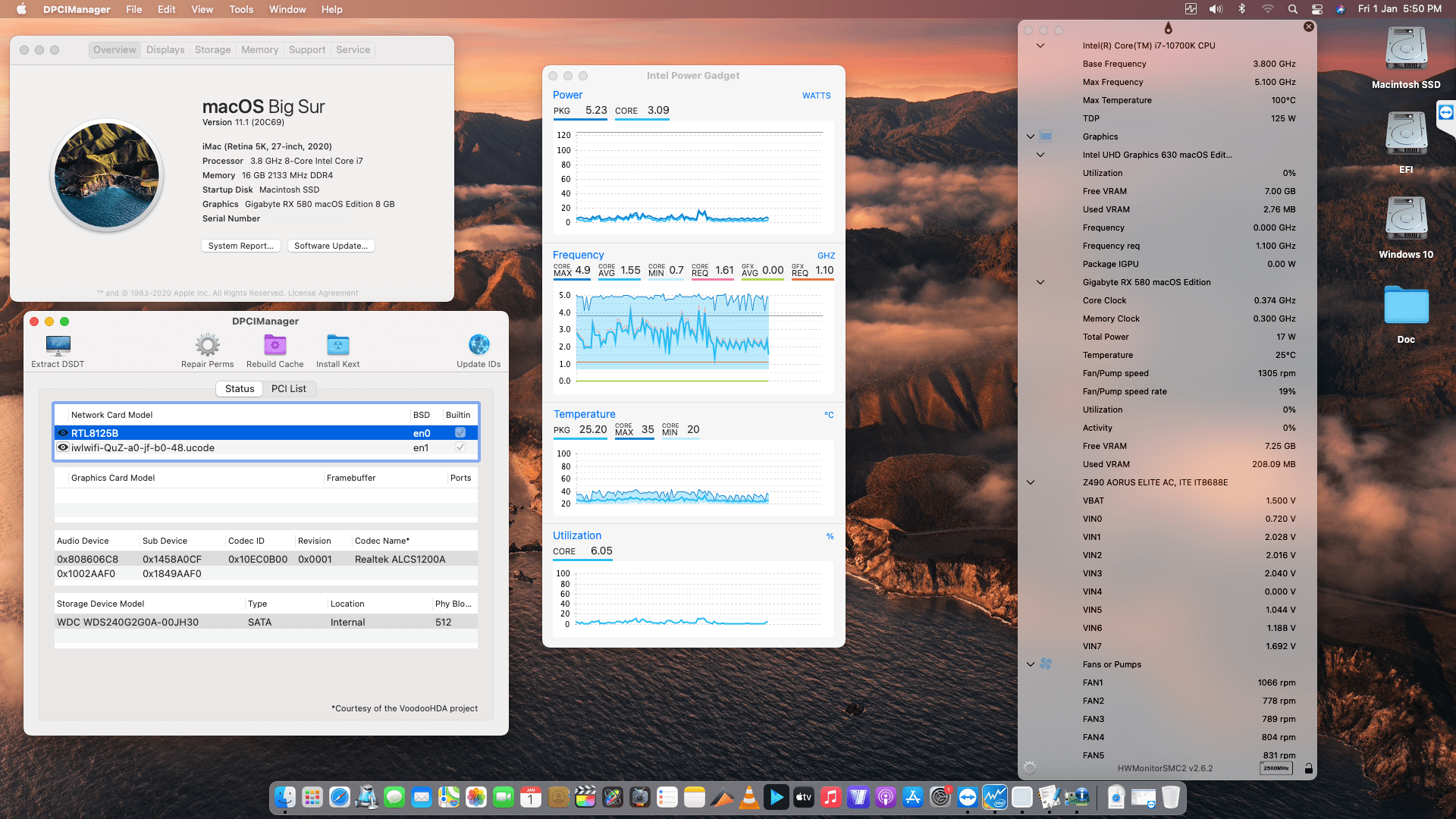
Task: Open the Macintosh SSD drive icon
Action: tap(1406, 49)
